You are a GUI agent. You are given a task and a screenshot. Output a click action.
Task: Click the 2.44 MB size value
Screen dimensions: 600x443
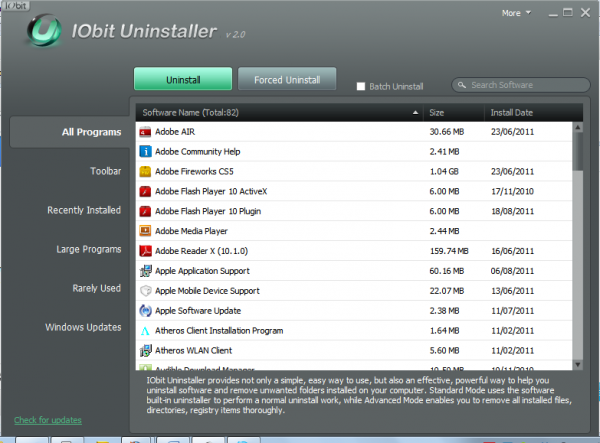[x=444, y=231]
